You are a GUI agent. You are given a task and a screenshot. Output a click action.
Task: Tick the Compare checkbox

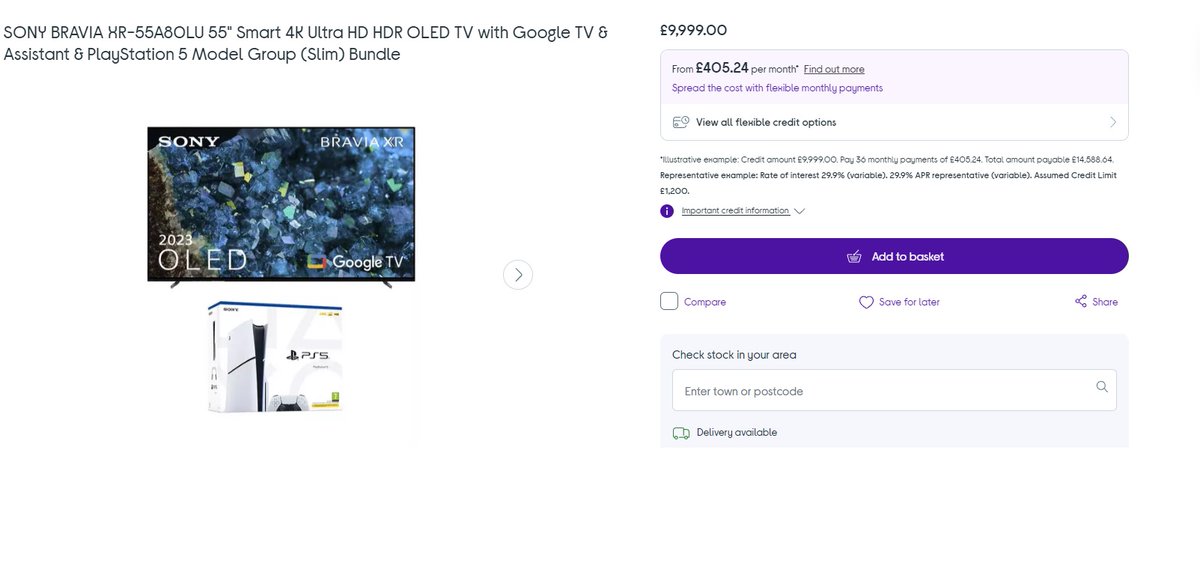point(669,301)
